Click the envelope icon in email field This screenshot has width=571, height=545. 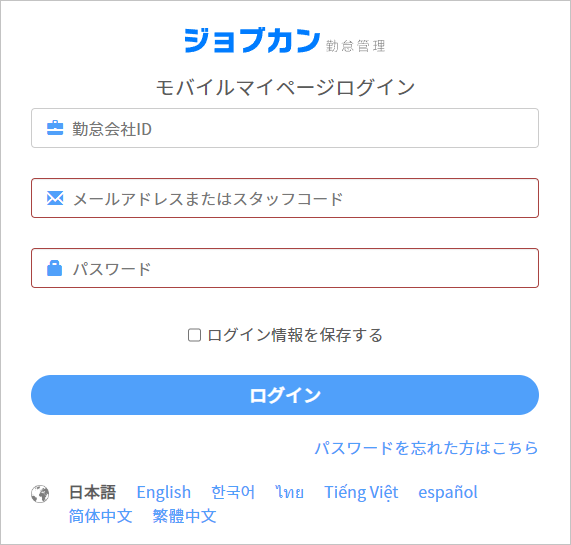[55, 198]
